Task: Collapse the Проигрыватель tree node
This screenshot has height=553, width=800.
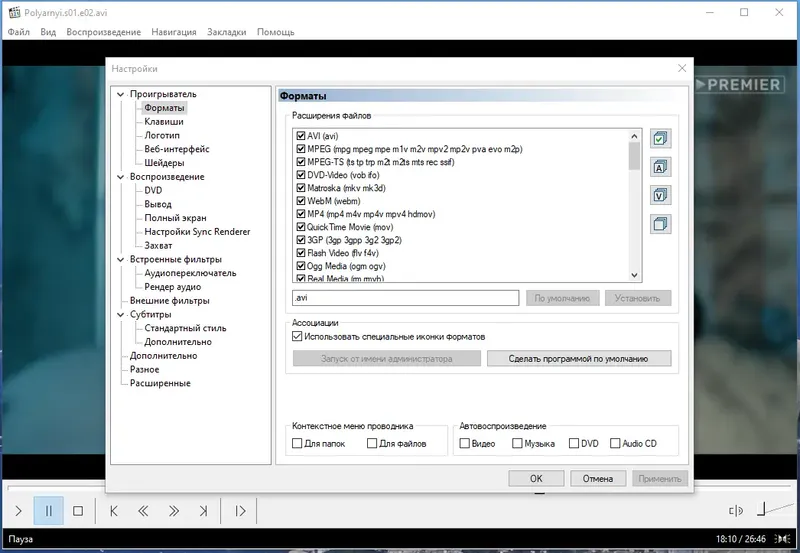Action: pyautogui.click(x=120, y=94)
